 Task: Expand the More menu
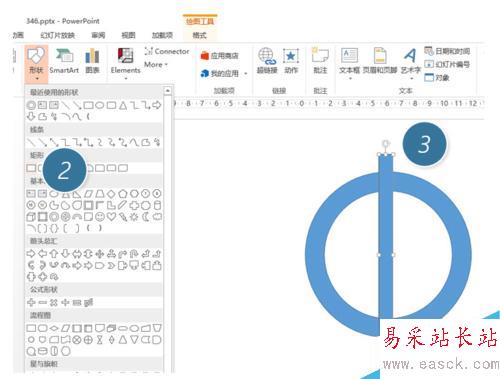pyautogui.click(x=156, y=65)
